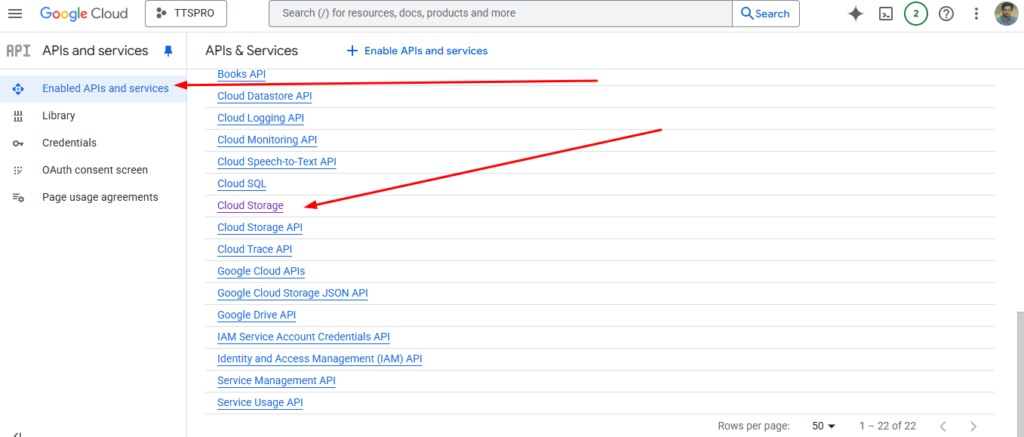1024x437 pixels.
Task: Click Enable APIs and services button
Action: [x=417, y=51]
